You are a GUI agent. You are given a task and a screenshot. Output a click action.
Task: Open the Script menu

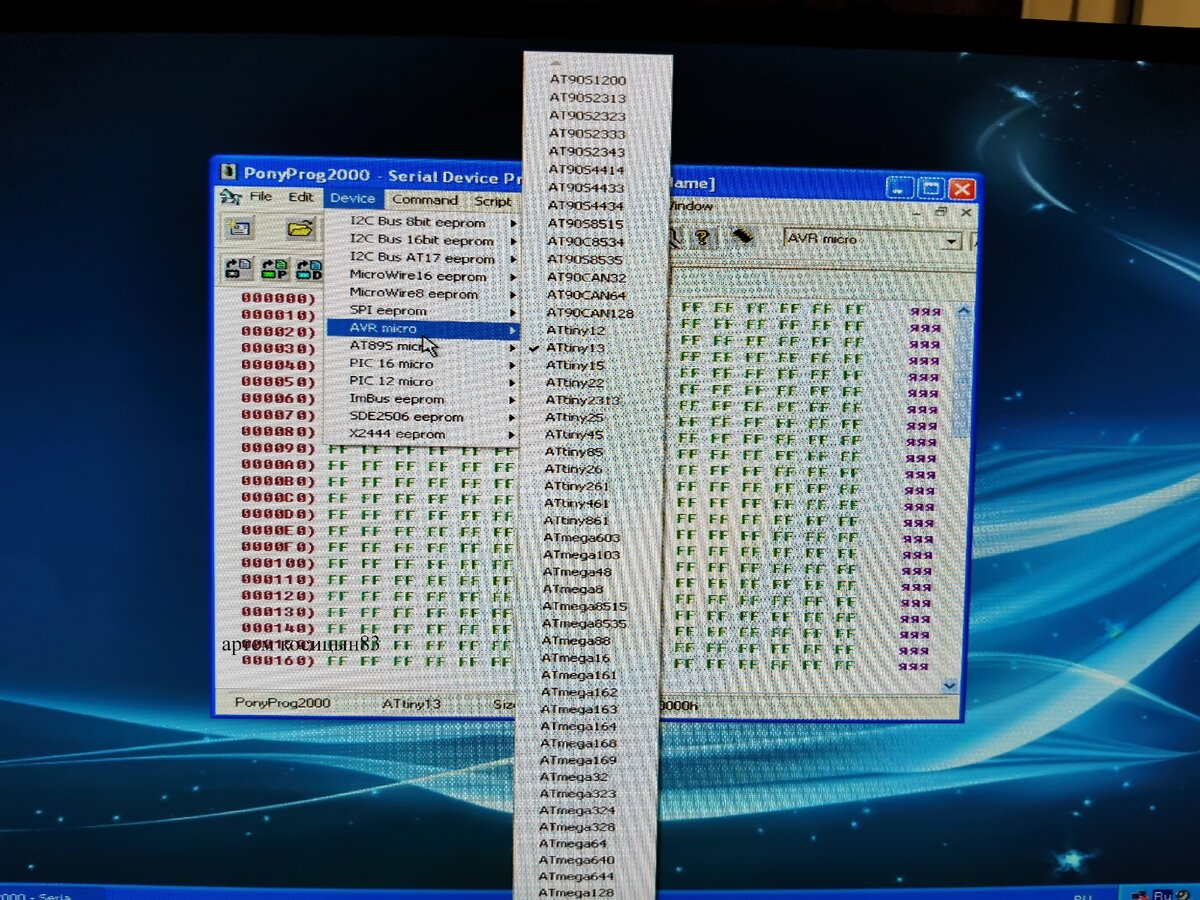coord(492,200)
